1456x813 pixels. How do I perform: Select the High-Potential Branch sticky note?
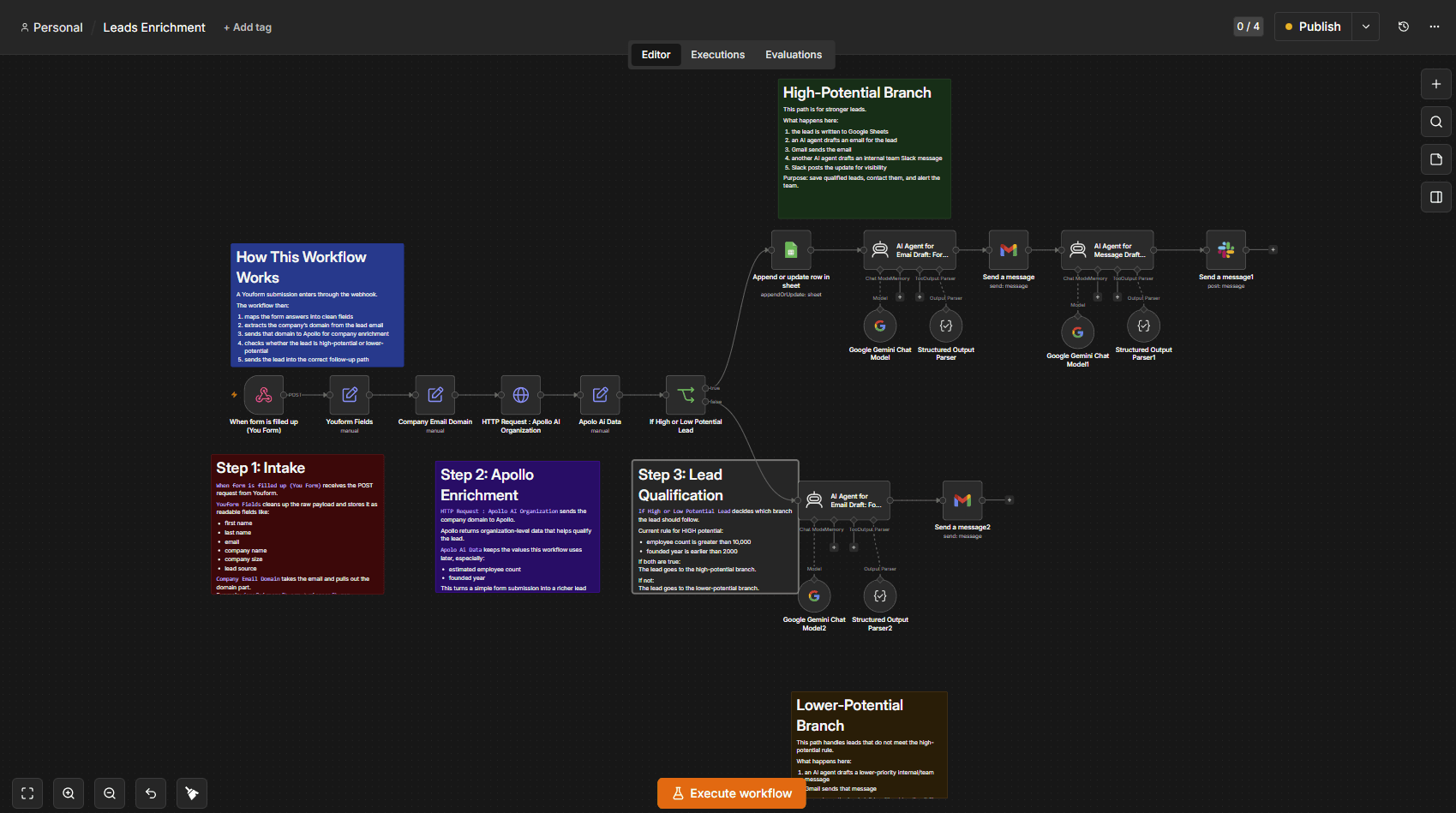pyautogui.click(x=864, y=148)
